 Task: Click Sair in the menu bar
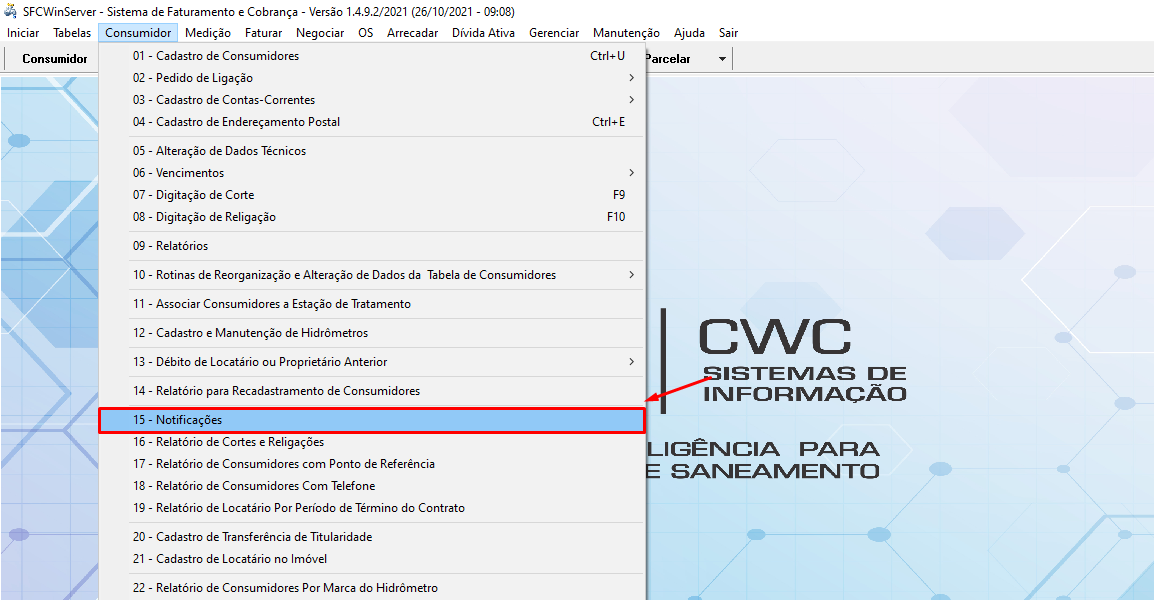click(728, 33)
